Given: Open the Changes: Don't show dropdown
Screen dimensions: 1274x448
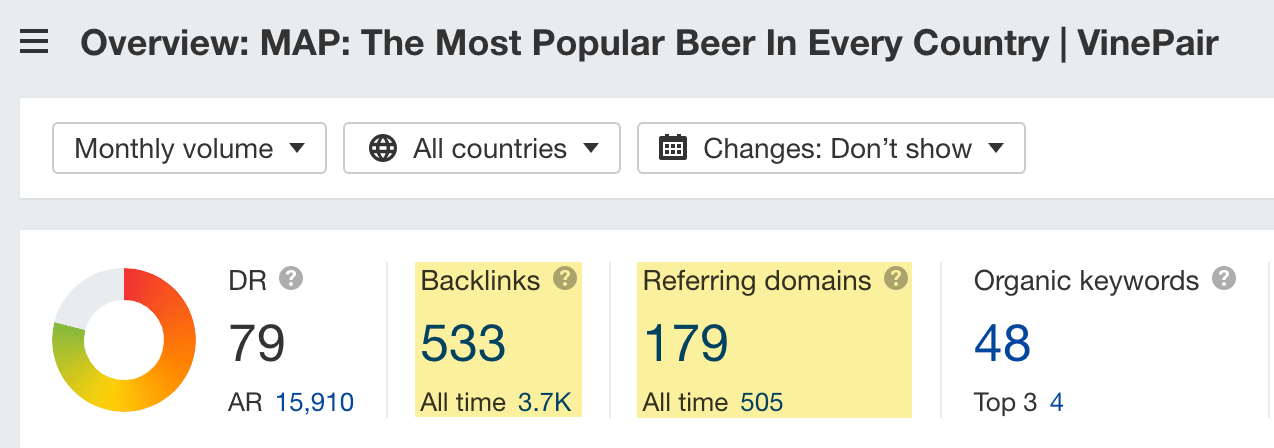Looking at the screenshot, I should coord(830,149).
